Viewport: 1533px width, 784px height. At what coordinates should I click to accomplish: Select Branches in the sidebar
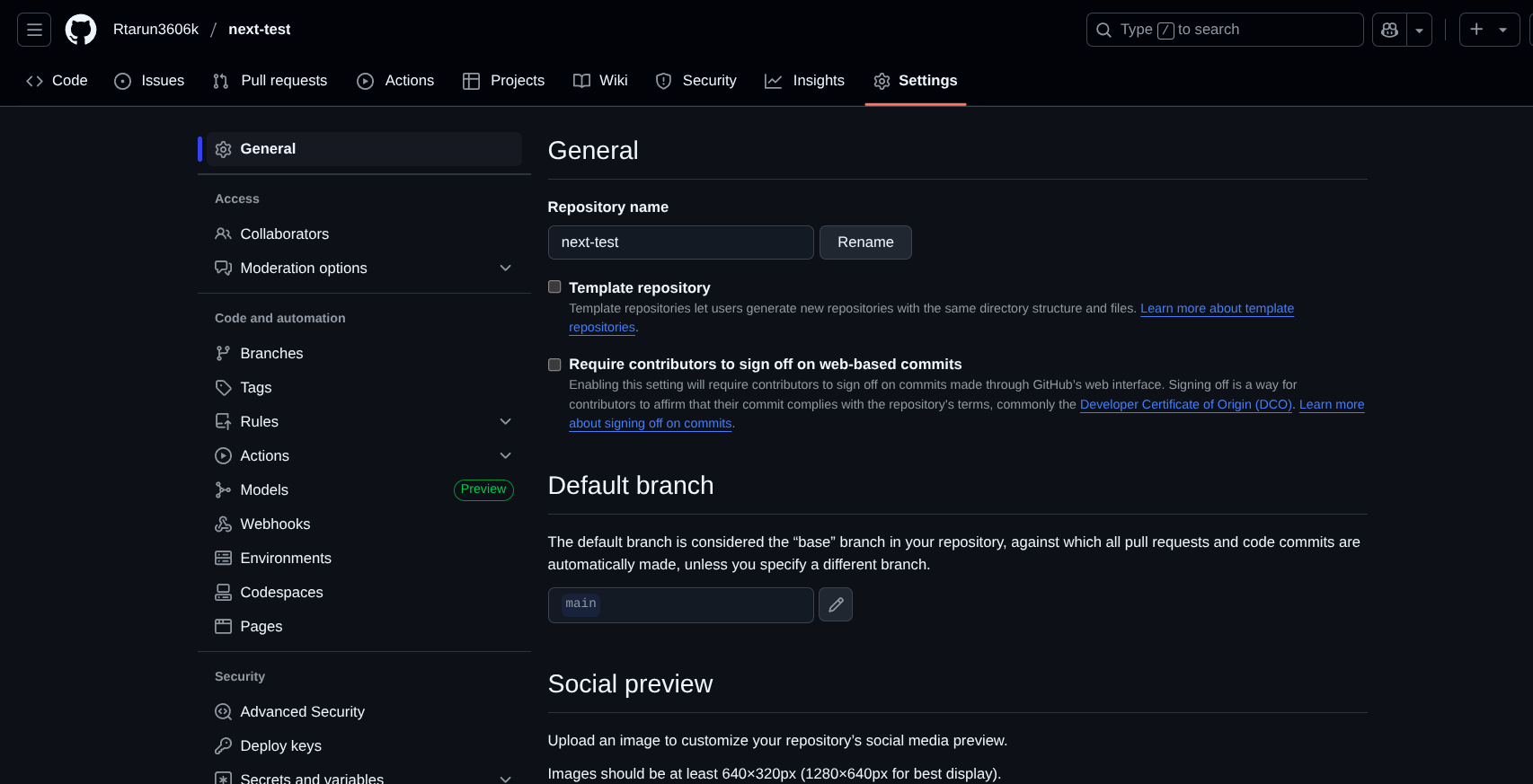click(364, 353)
